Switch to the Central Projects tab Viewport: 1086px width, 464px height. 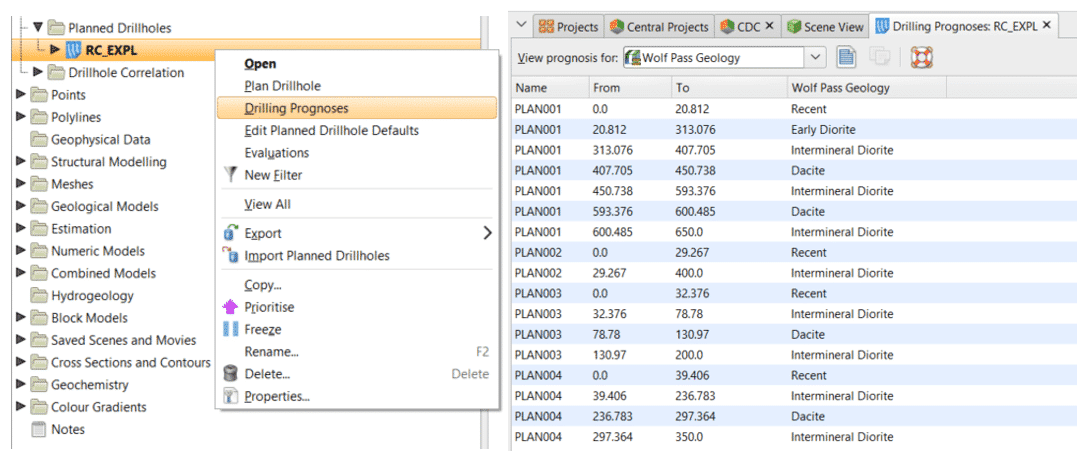pyautogui.click(x=659, y=27)
